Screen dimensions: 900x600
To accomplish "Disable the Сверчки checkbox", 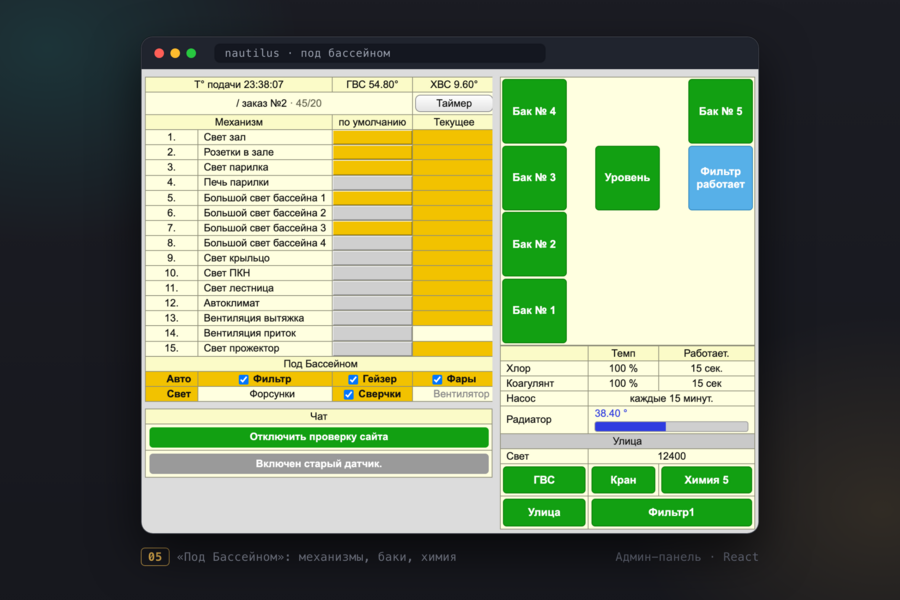I will tap(348, 394).
